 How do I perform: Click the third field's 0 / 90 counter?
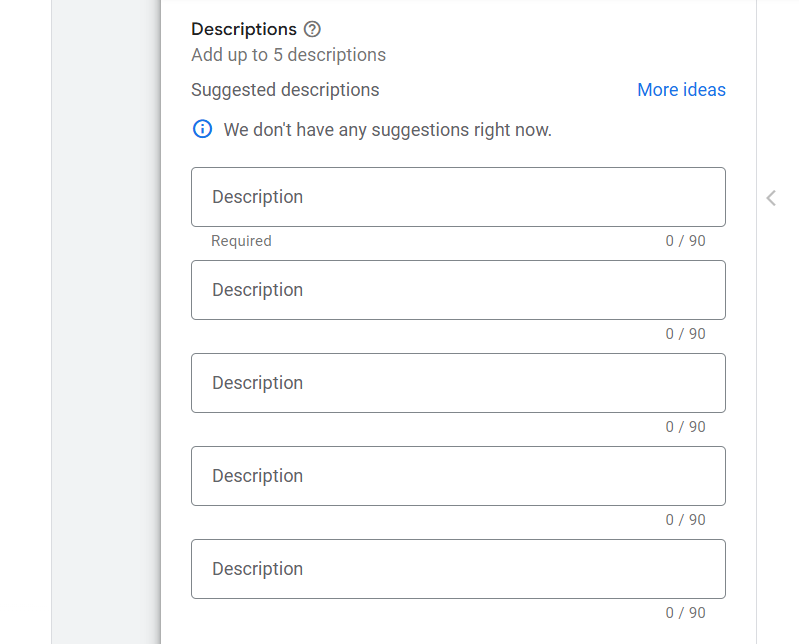685,427
